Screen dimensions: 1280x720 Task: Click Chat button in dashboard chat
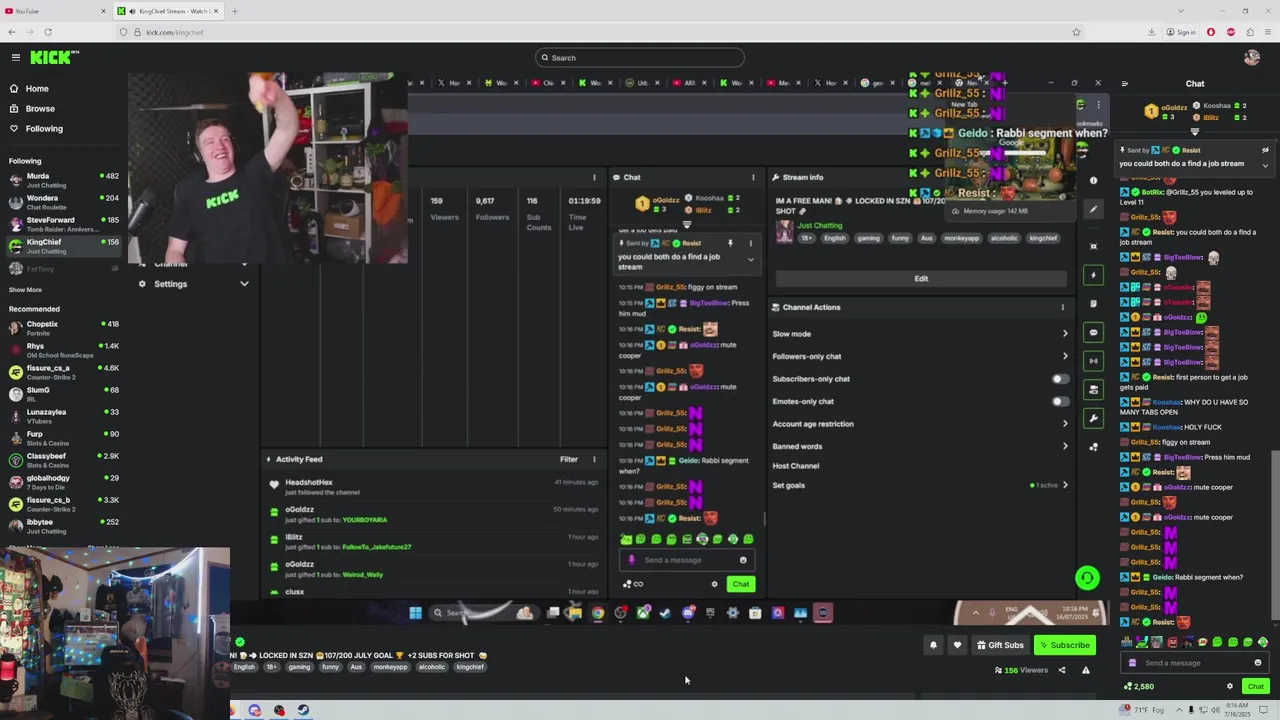point(740,584)
